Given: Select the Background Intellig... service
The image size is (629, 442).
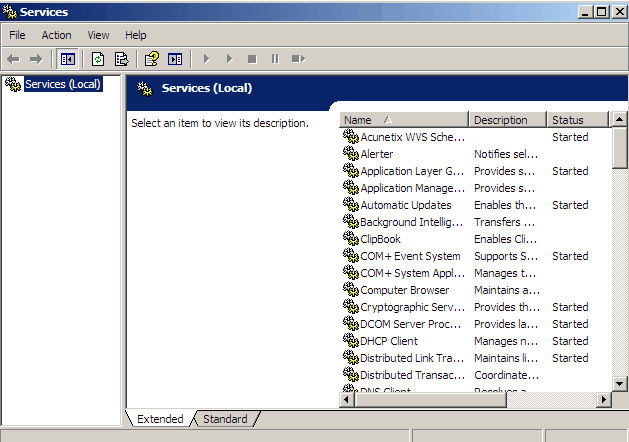Looking at the screenshot, I should 411,222.
